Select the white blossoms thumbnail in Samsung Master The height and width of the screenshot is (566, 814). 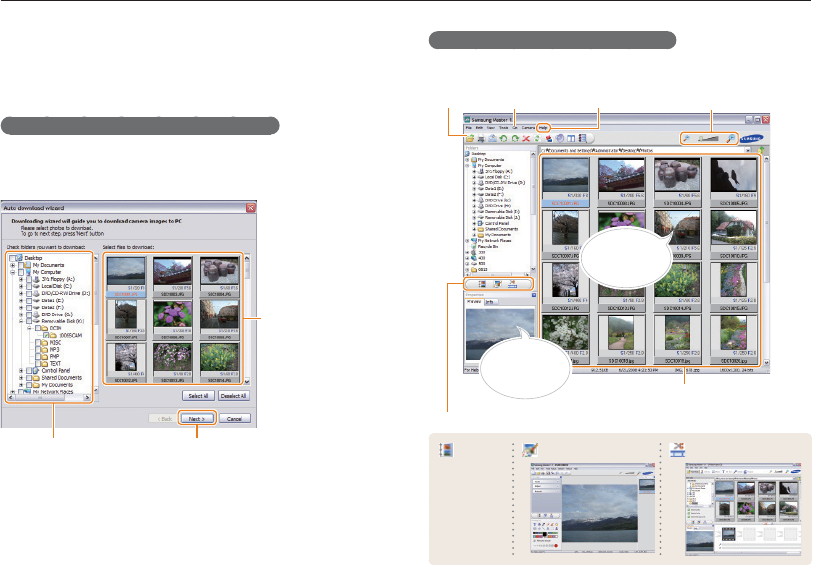point(565,339)
